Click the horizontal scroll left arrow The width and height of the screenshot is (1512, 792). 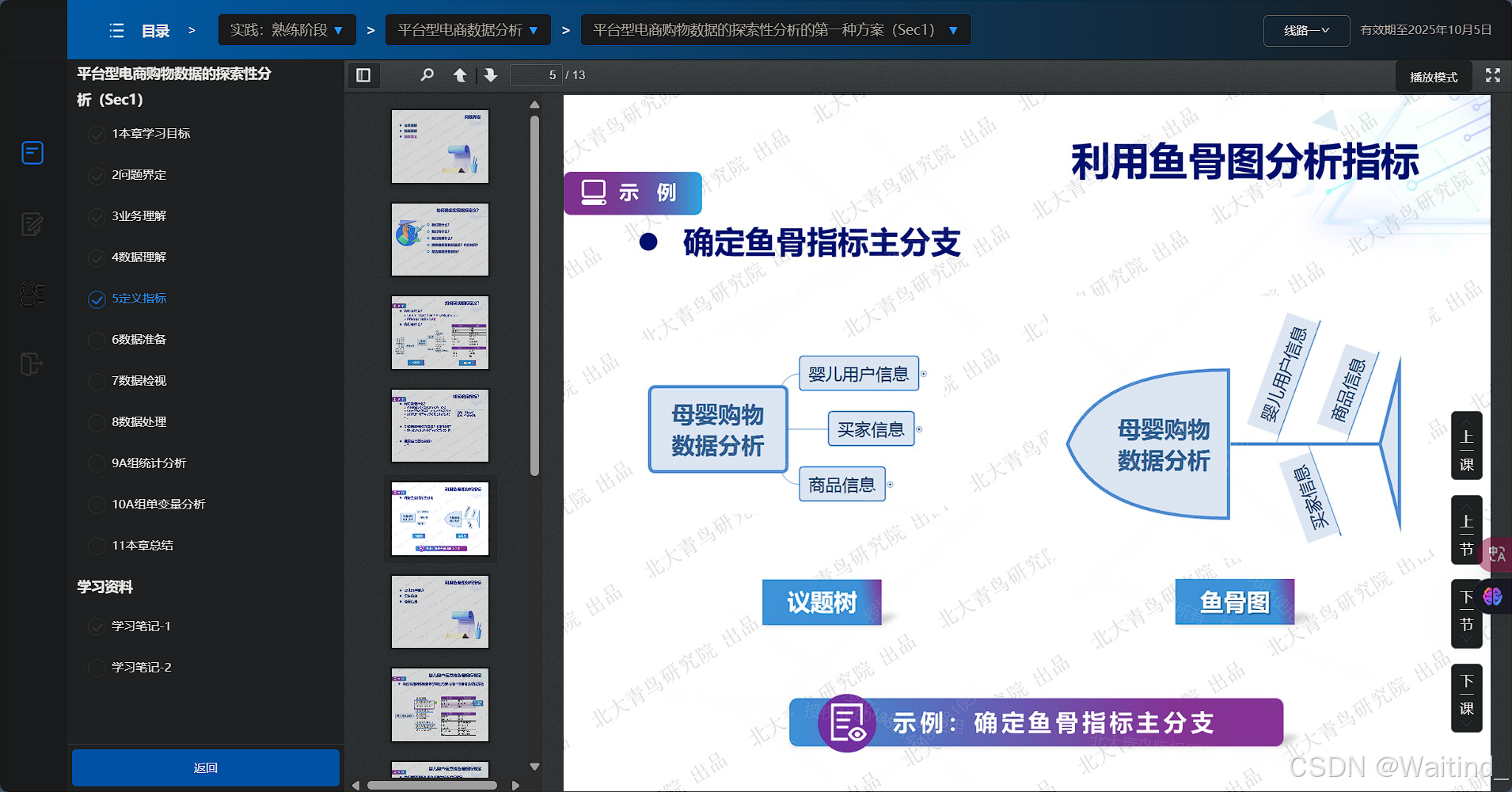pyautogui.click(x=356, y=786)
